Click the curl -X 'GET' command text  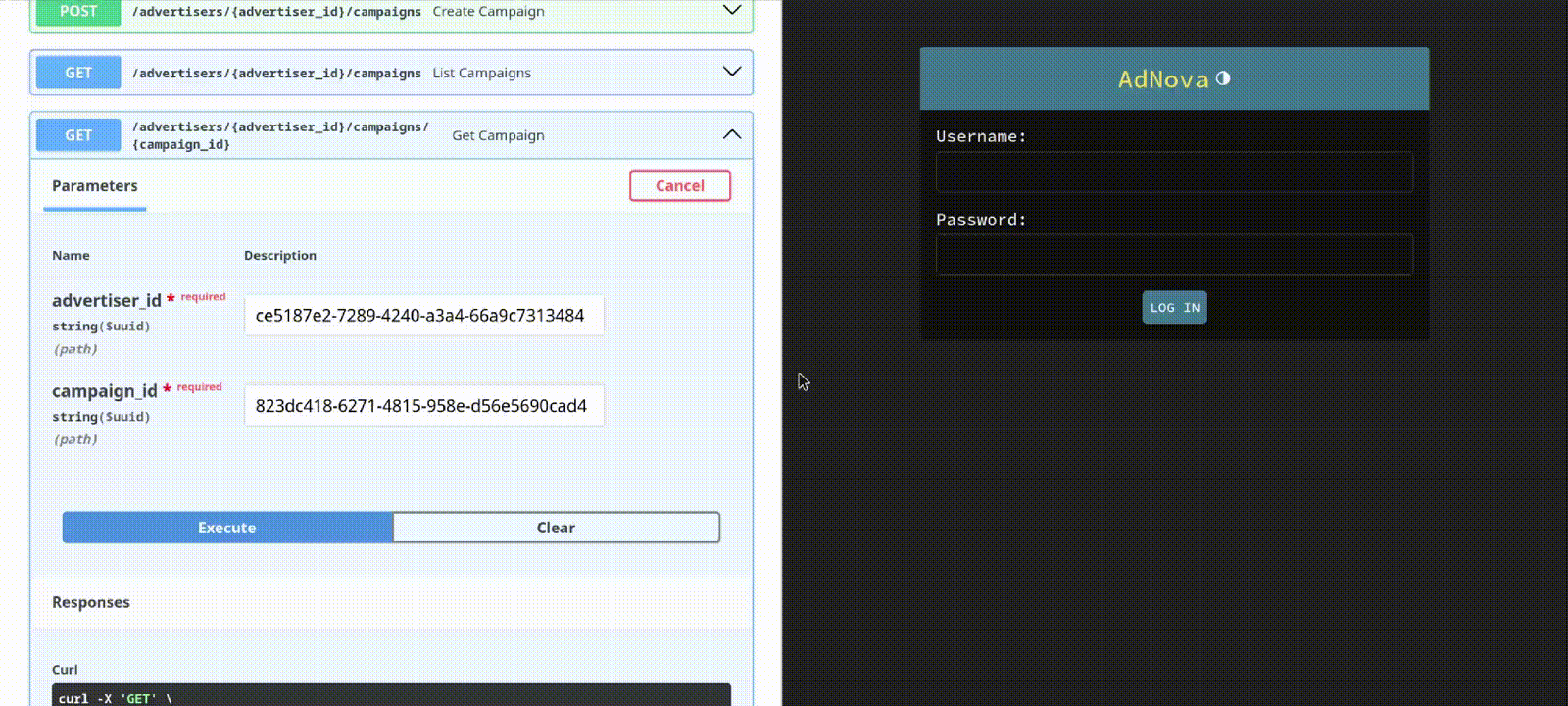(116, 698)
